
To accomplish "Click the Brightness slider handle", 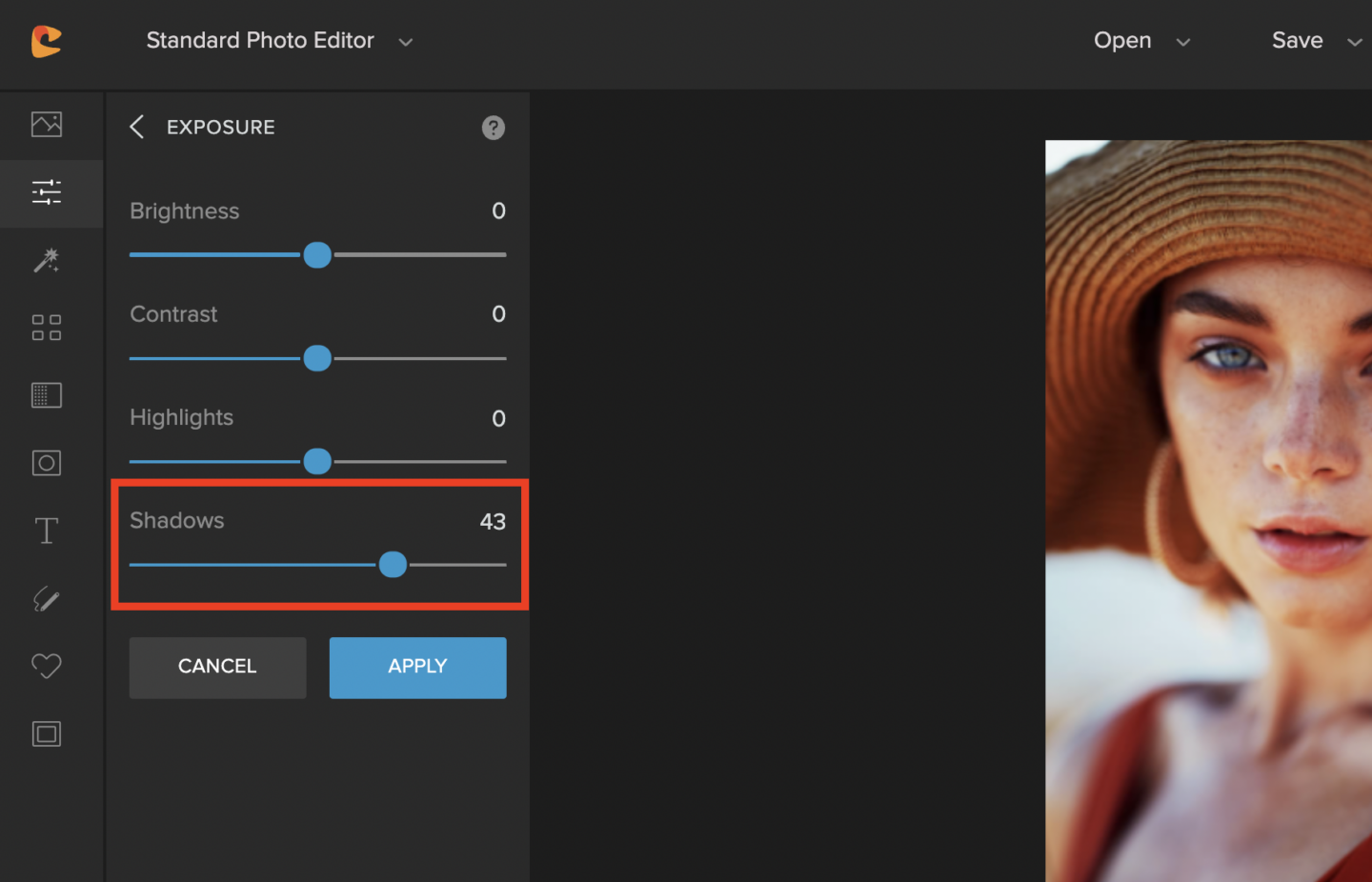I will (x=317, y=255).
